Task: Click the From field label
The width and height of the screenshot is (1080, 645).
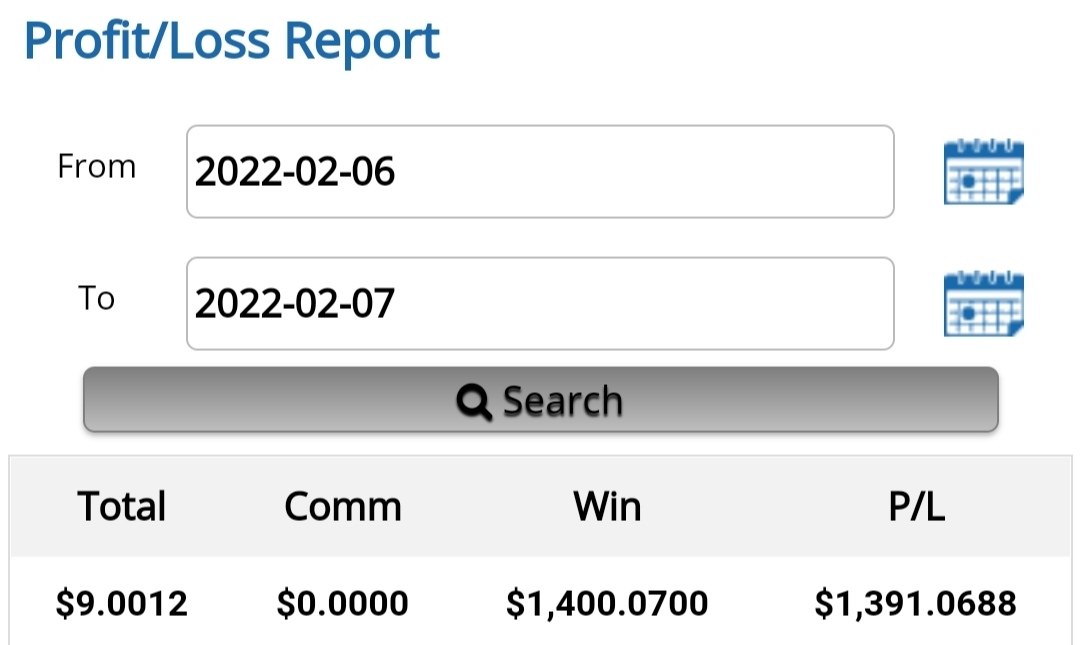Action: click(x=96, y=166)
